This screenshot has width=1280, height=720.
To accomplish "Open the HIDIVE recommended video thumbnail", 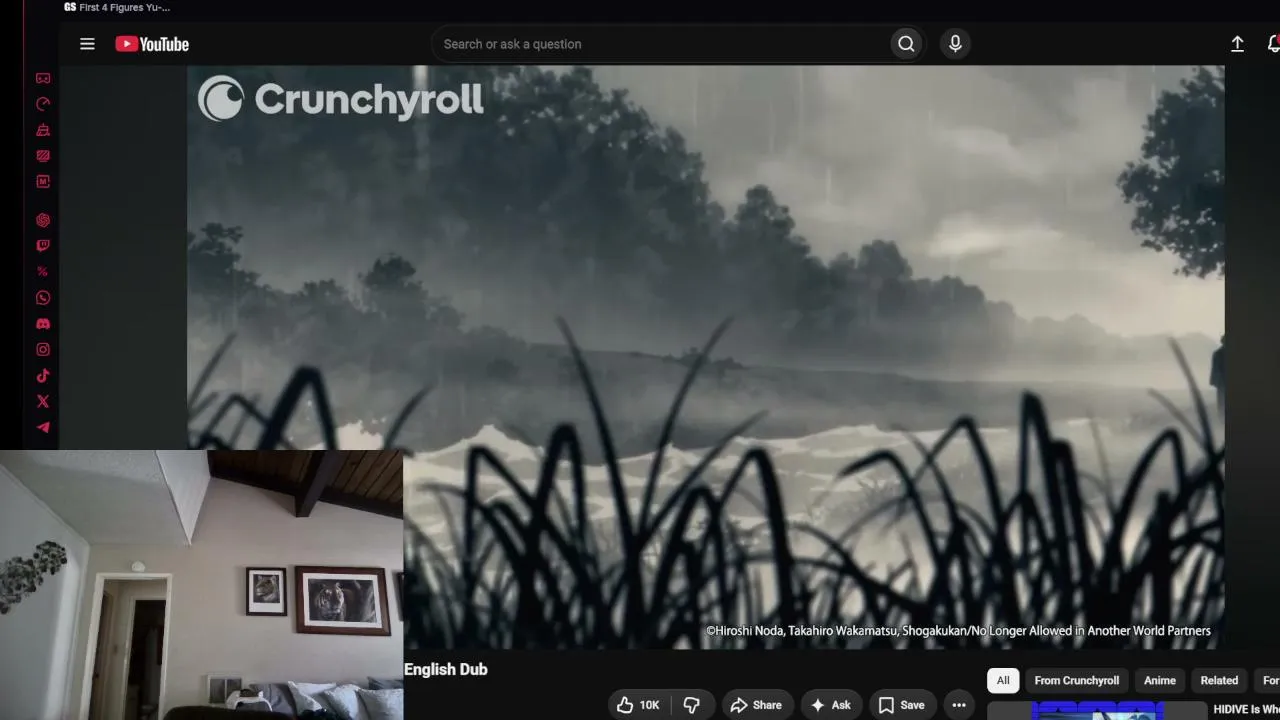I will 1097,711.
